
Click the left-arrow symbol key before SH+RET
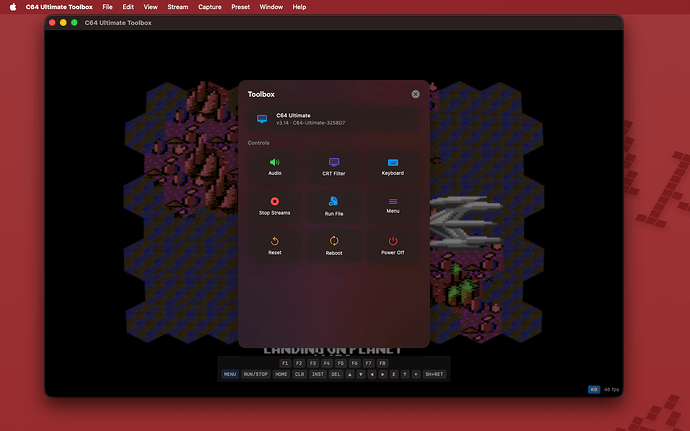[x=416, y=374]
